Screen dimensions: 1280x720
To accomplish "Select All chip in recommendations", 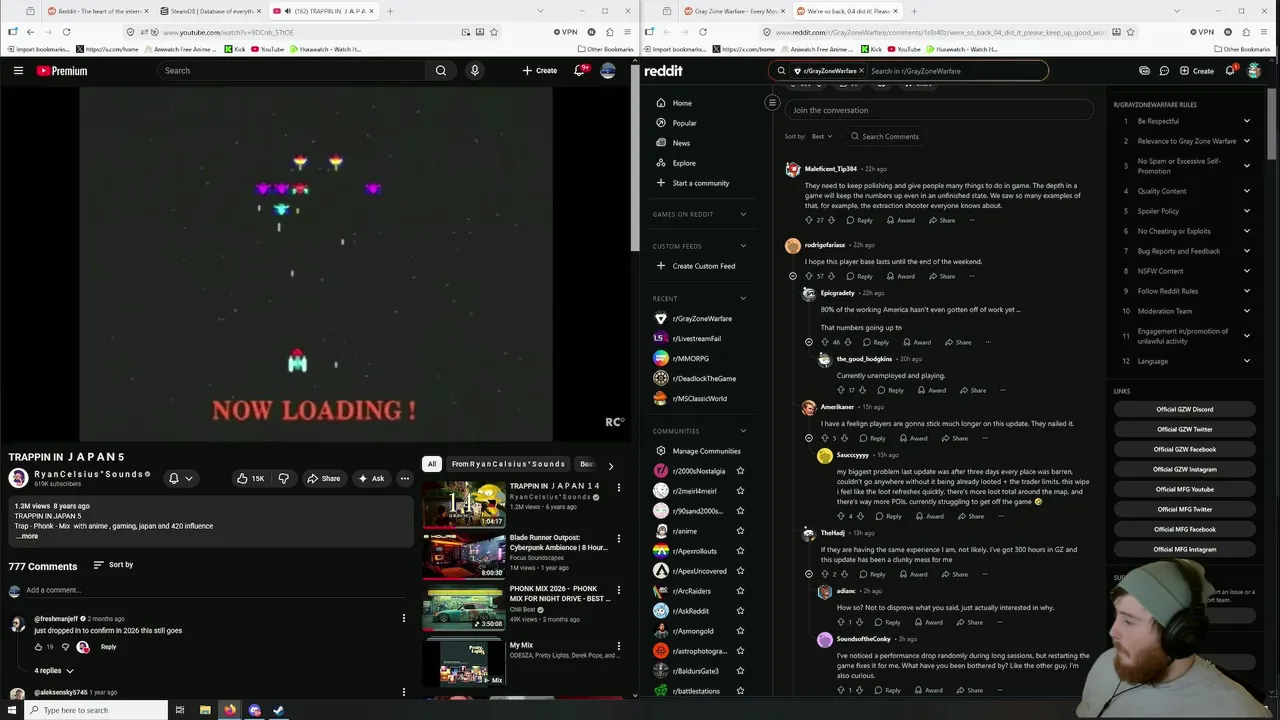I will [x=432, y=464].
